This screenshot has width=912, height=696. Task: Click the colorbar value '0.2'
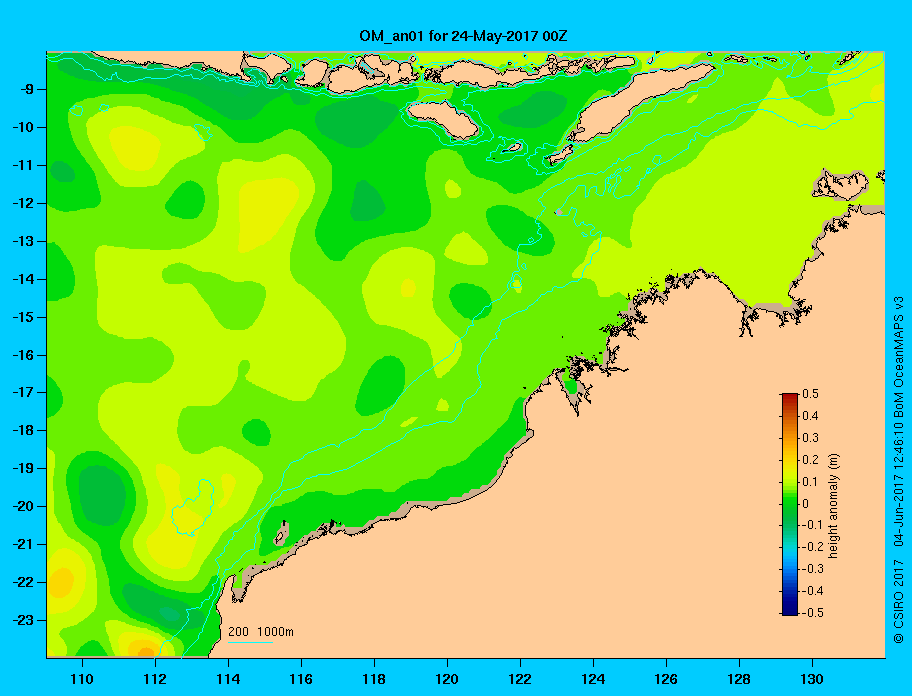click(811, 459)
